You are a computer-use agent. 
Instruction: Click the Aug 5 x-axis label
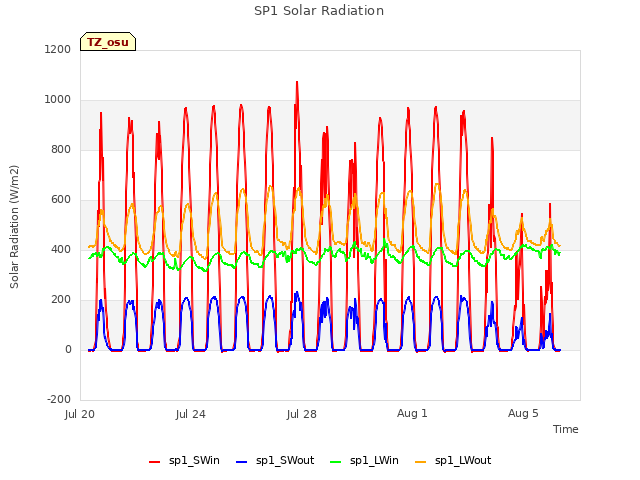click(x=523, y=413)
